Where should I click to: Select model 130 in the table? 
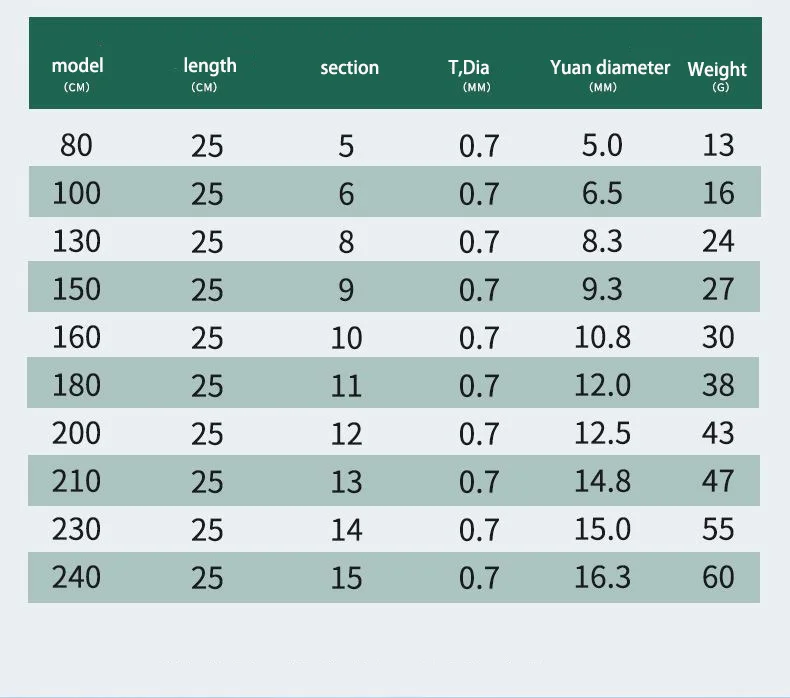(x=76, y=241)
